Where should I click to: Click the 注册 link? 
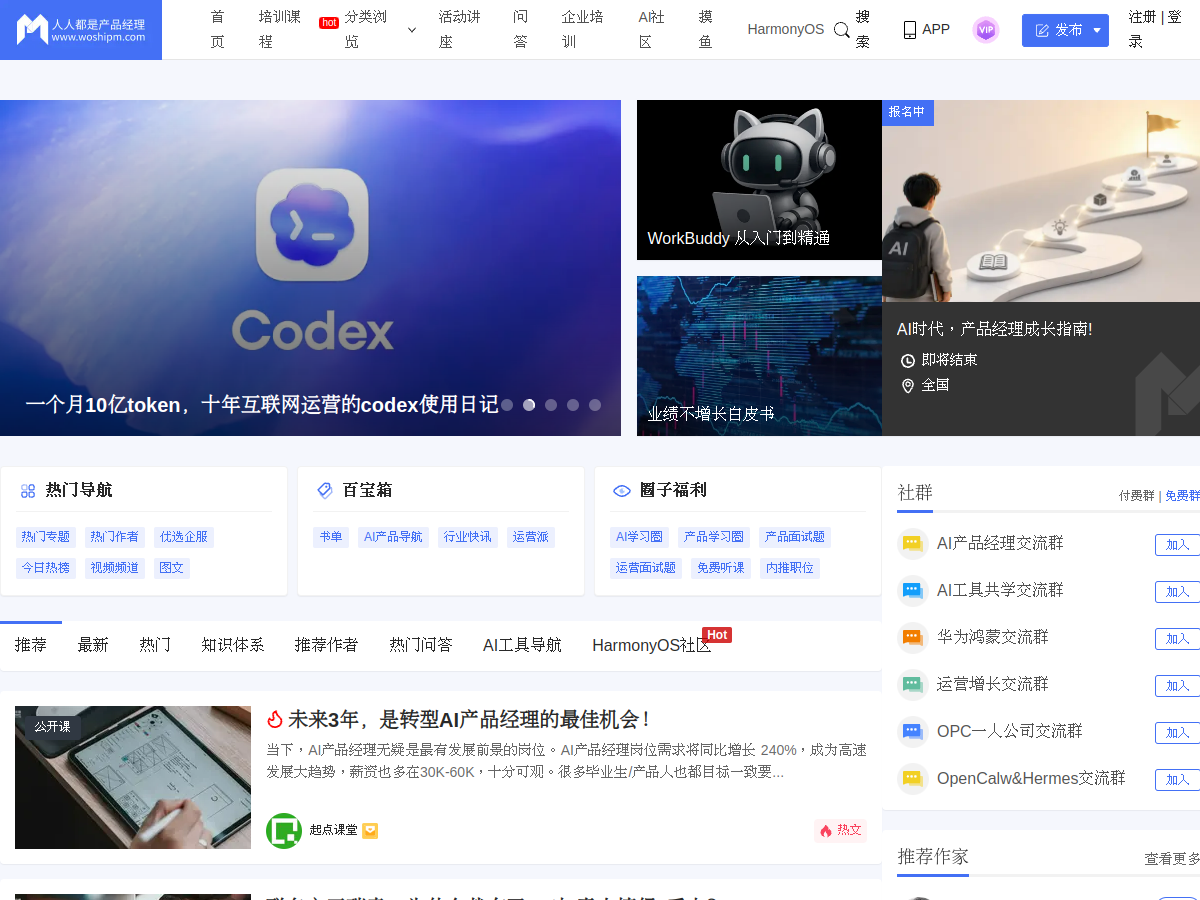click(1143, 17)
